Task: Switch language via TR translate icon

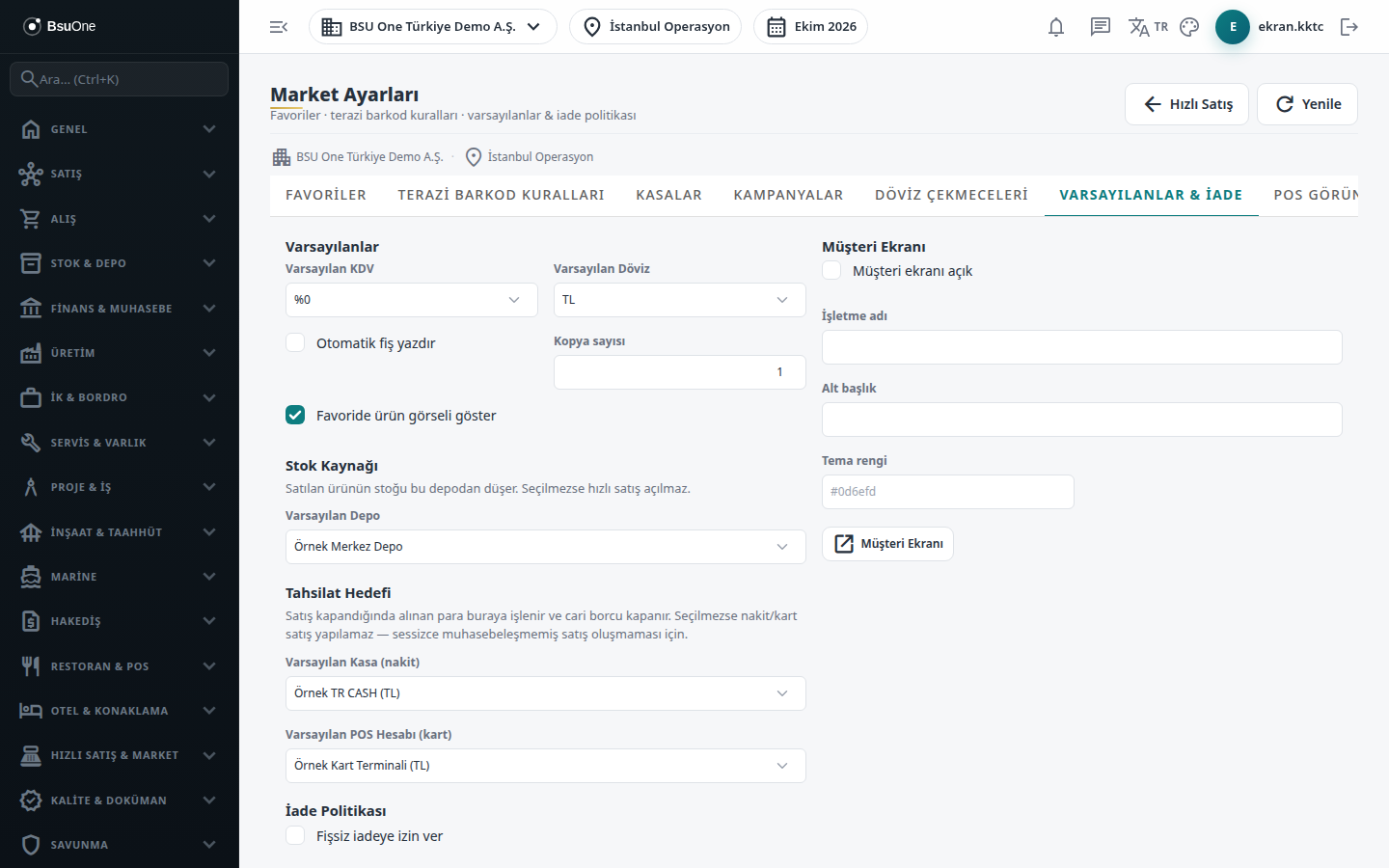Action: coord(1148,27)
